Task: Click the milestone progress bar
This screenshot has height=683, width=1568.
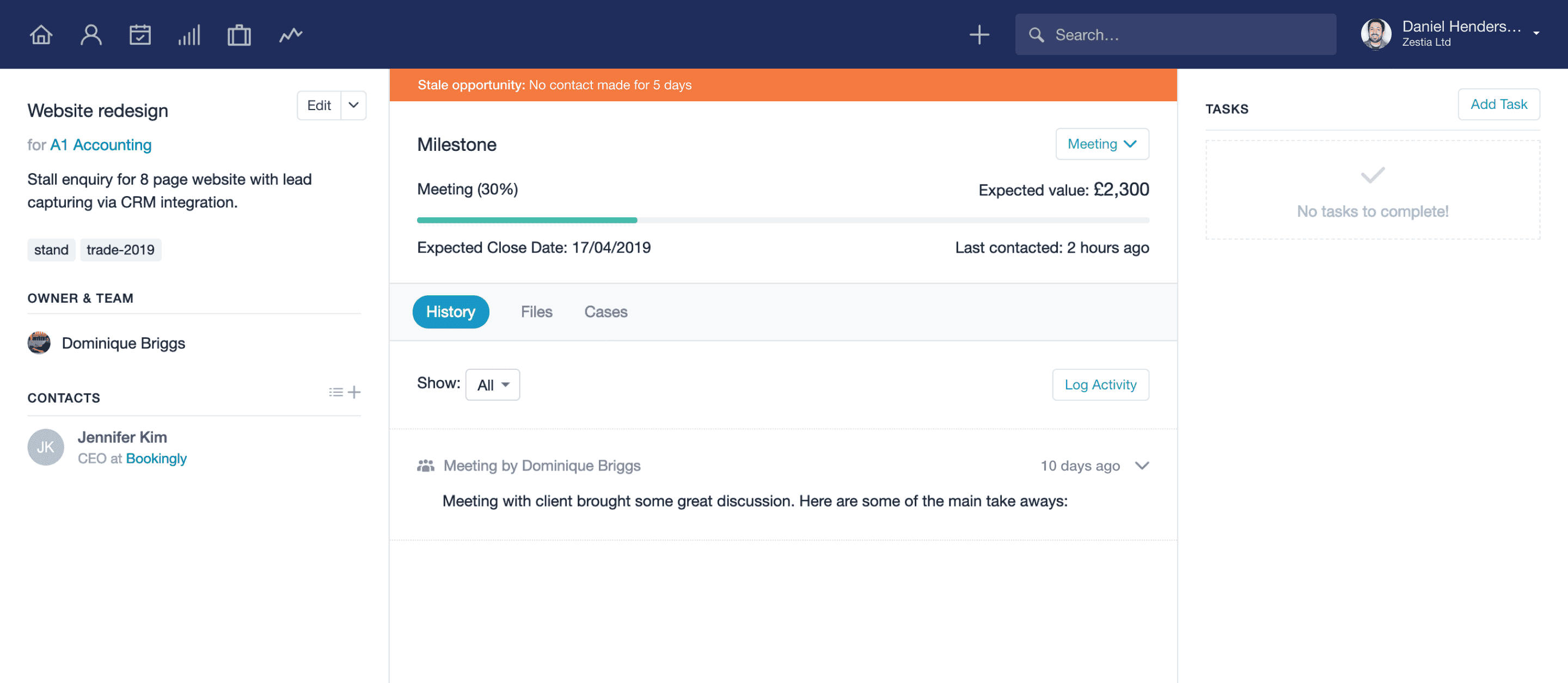Action: click(x=783, y=219)
